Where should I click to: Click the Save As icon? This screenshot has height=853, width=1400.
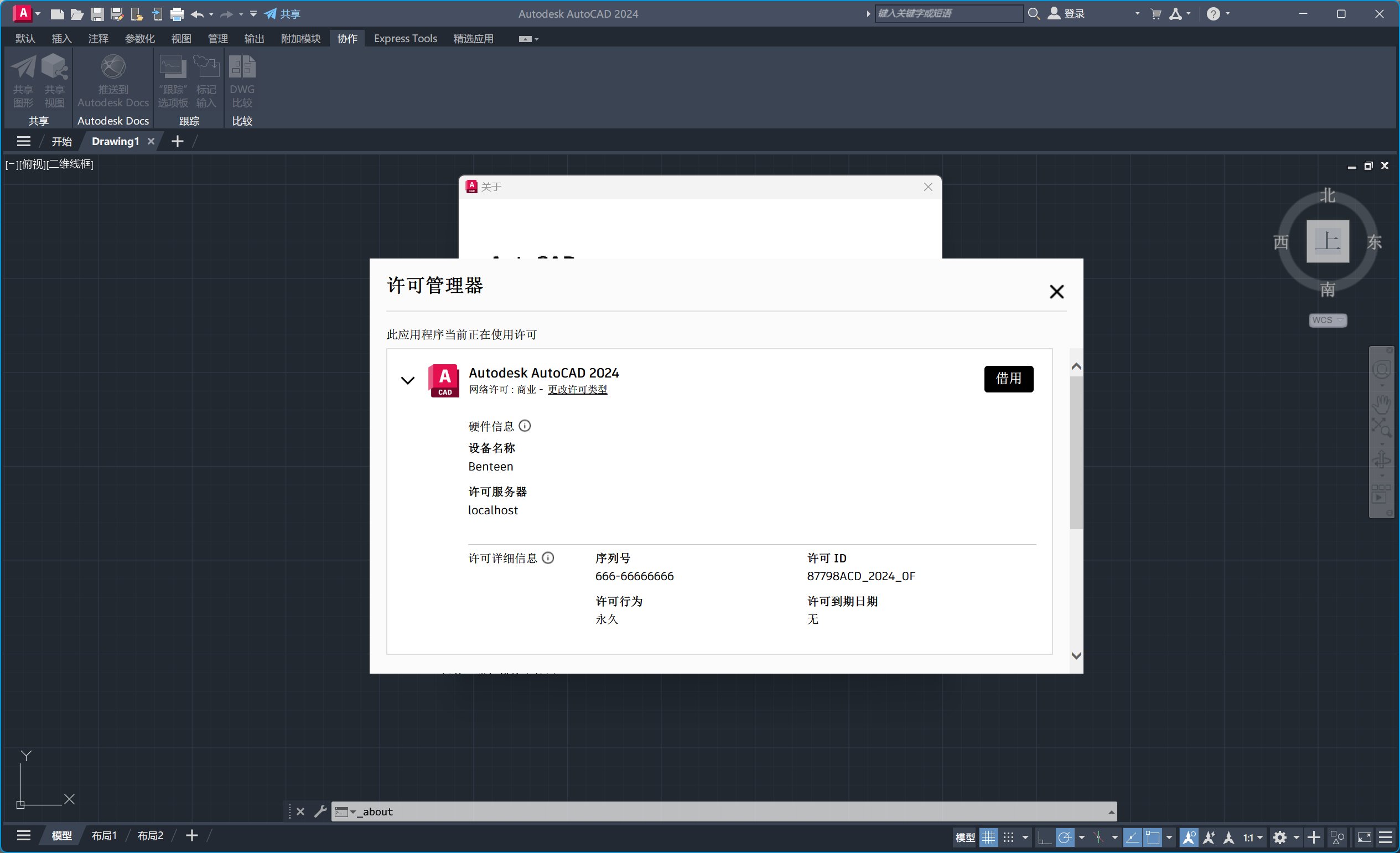tap(117, 14)
